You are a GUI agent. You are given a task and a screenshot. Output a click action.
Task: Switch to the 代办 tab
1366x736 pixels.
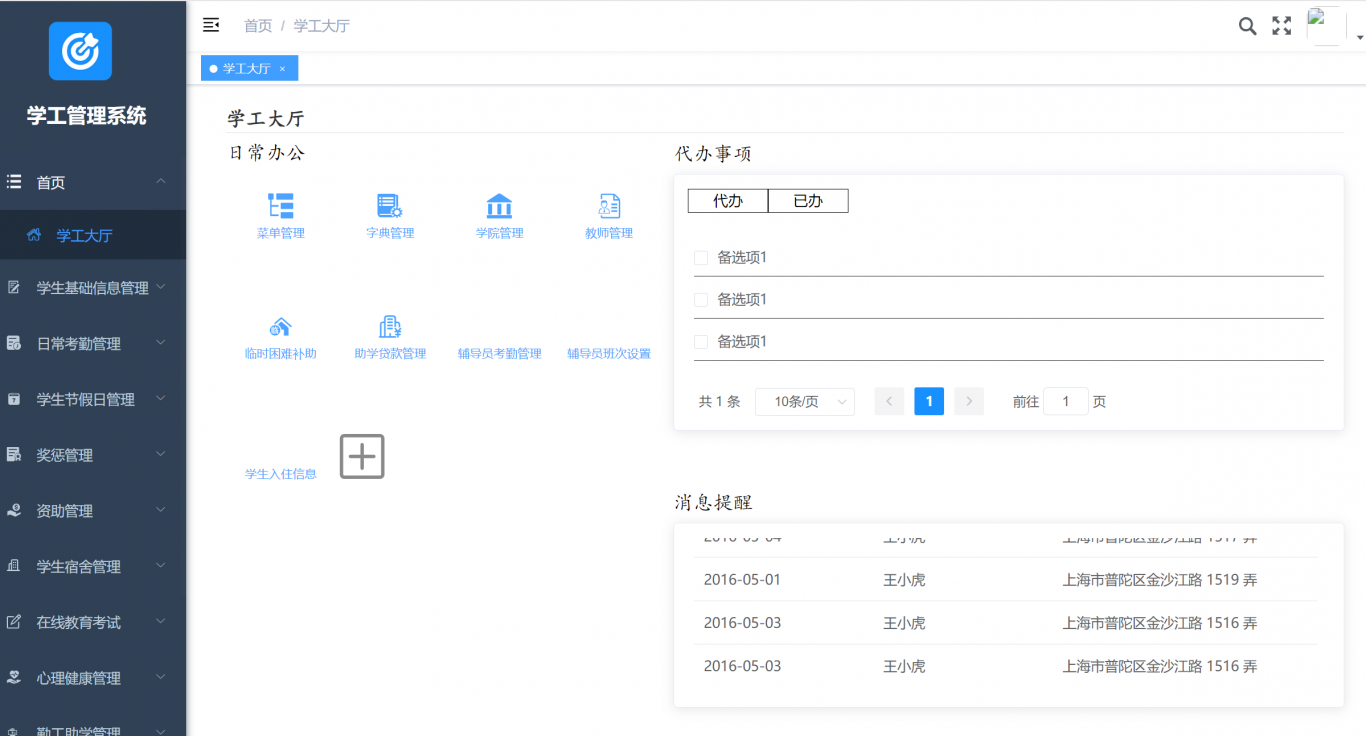click(x=728, y=201)
